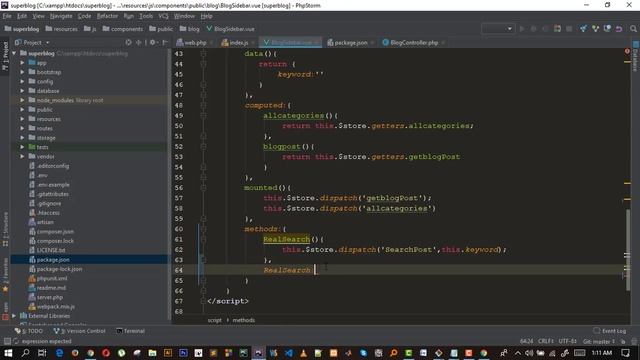Click the tool window toggle in bottom-left corner

click(7, 341)
